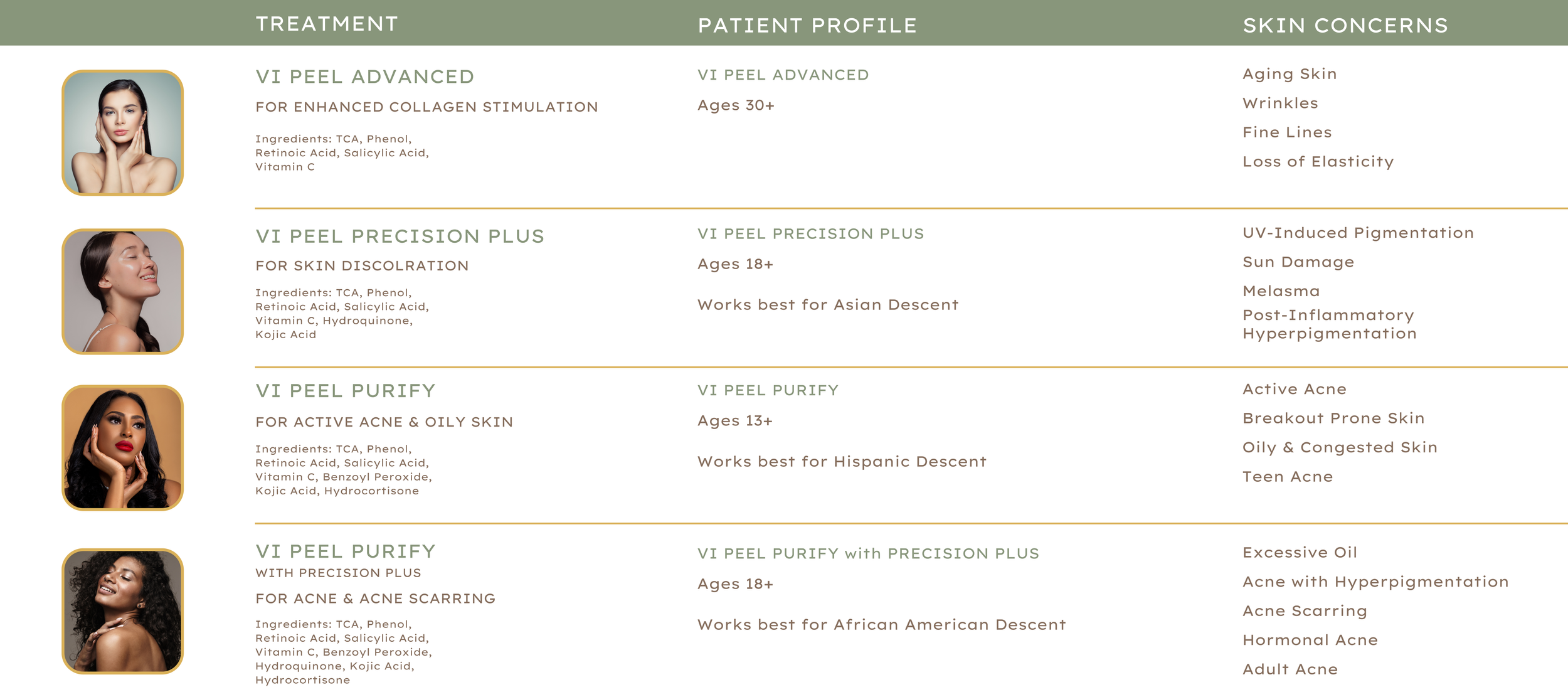Image resolution: width=1568 pixels, height=697 pixels.
Task: Click "For Enhanced Collagen Stimulation" subtitle
Action: tap(426, 107)
